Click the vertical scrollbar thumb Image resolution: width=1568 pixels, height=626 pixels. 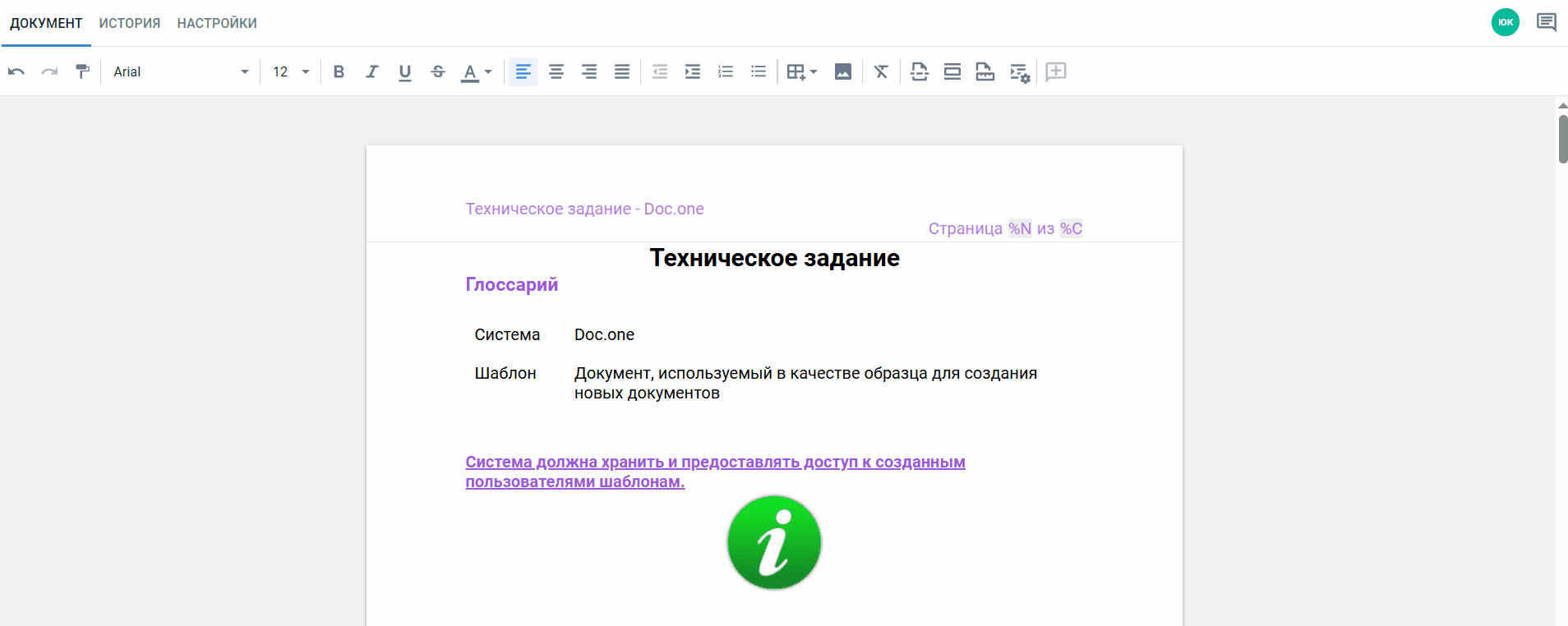coord(1563,139)
